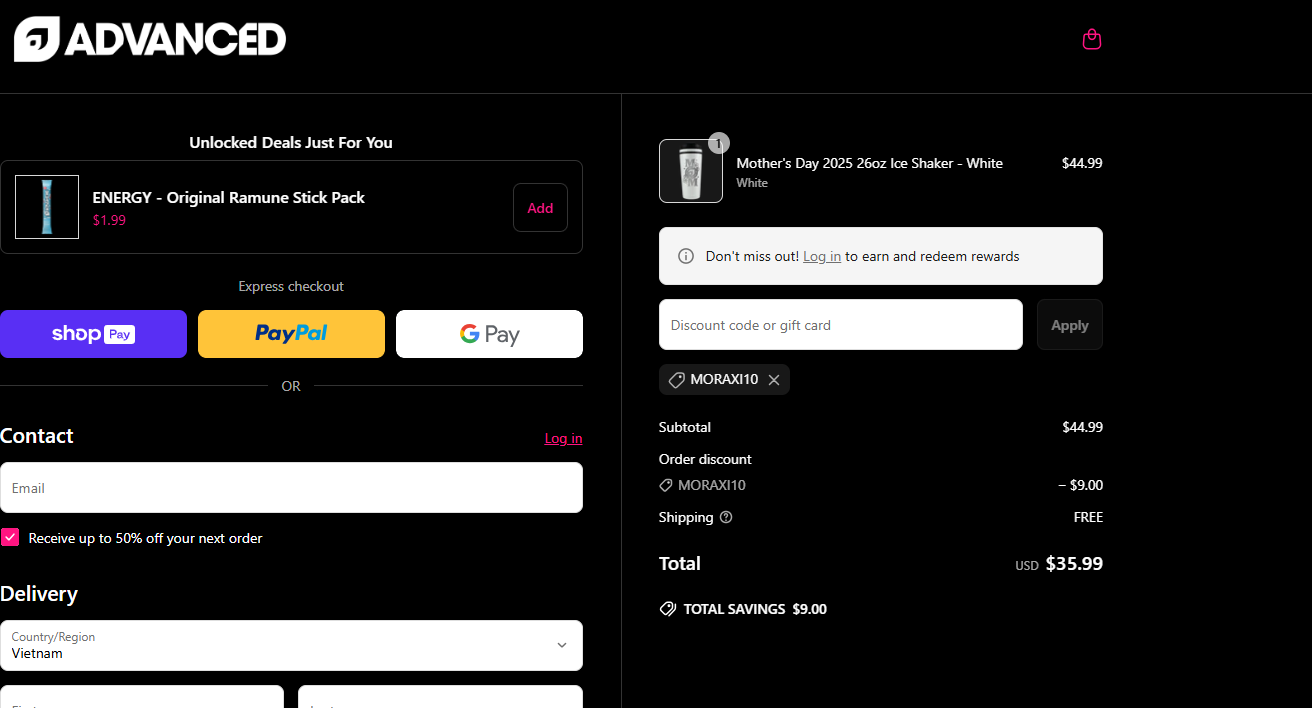Click the $1.99 deal price
Screen dimensions: 1312x708
[x=109, y=220]
